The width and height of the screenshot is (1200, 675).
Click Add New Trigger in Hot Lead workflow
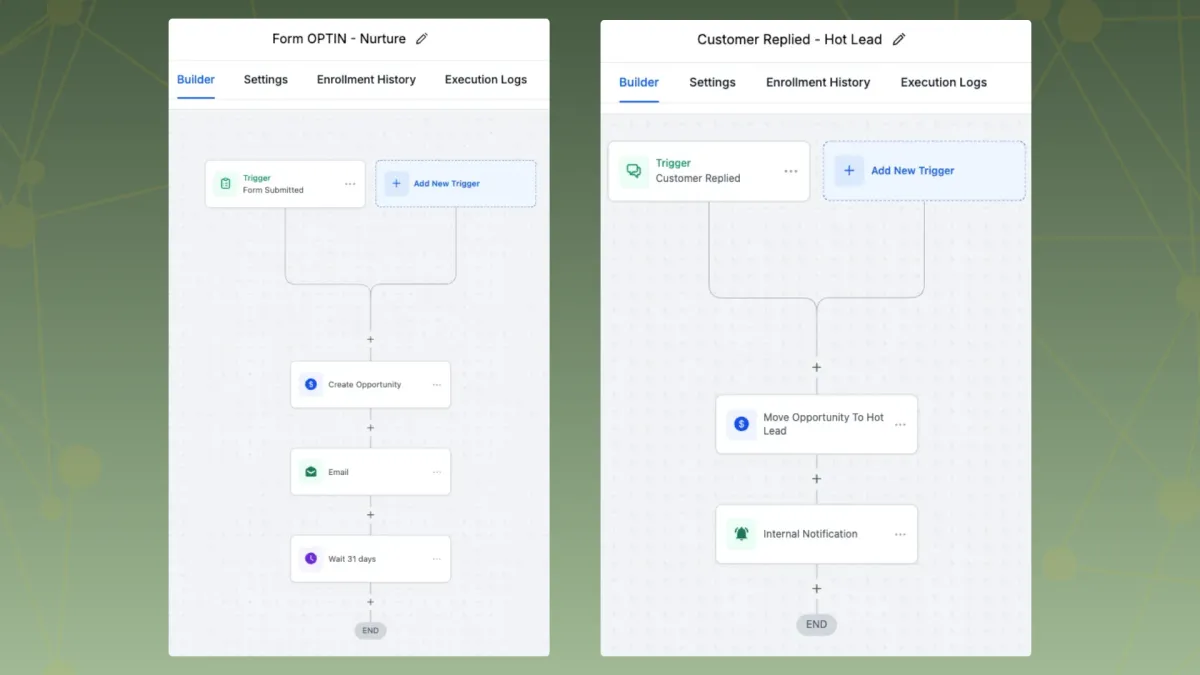[924, 171]
